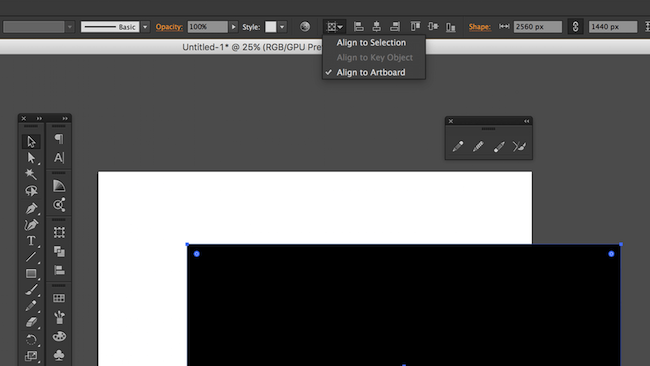Screen dimensions: 650x366
Task: Open the Symbols panel club icon
Action: click(59, 355)
